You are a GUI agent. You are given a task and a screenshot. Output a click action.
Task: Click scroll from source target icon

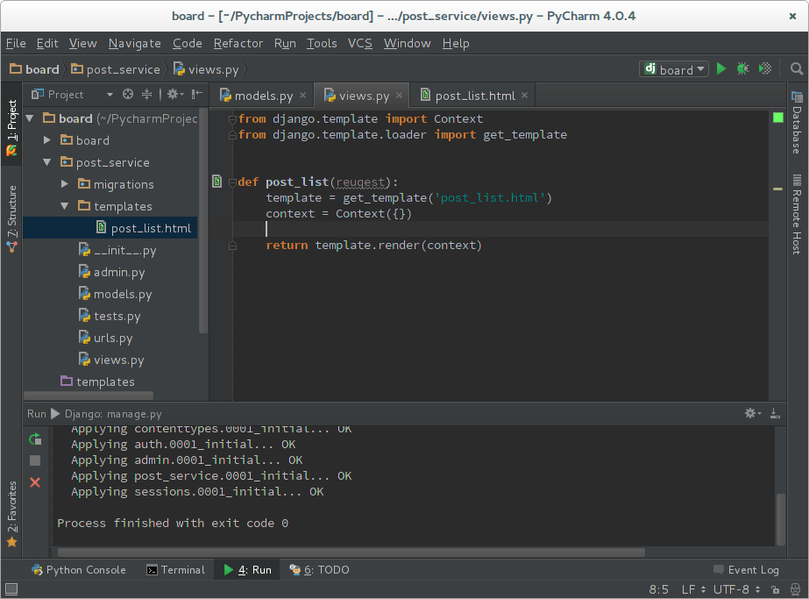[x=128, y=94]
